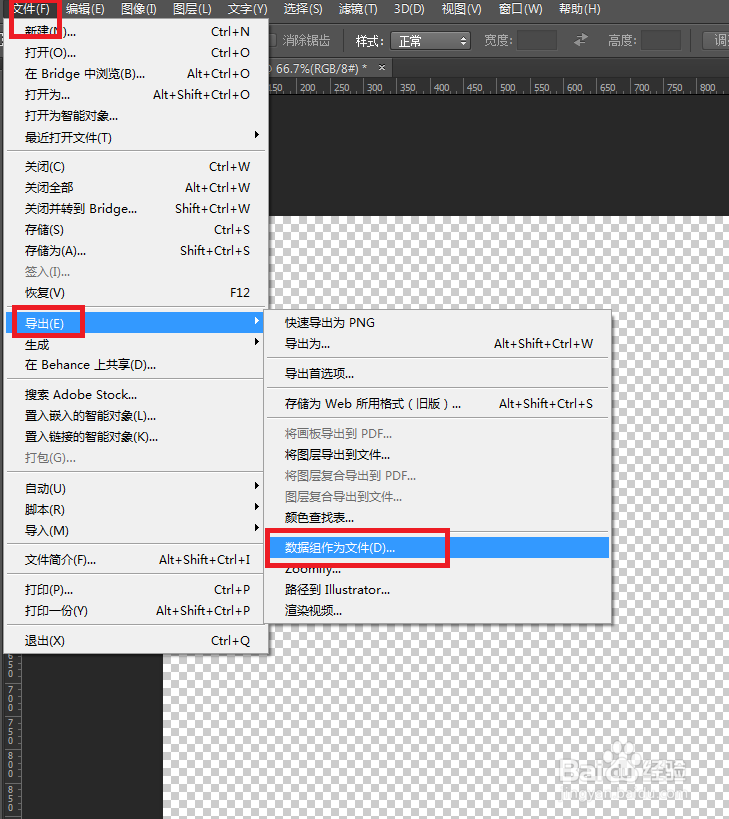Choose 关闭(C) menu entry
Screen dimensions: 729x819
pos(136,167)
